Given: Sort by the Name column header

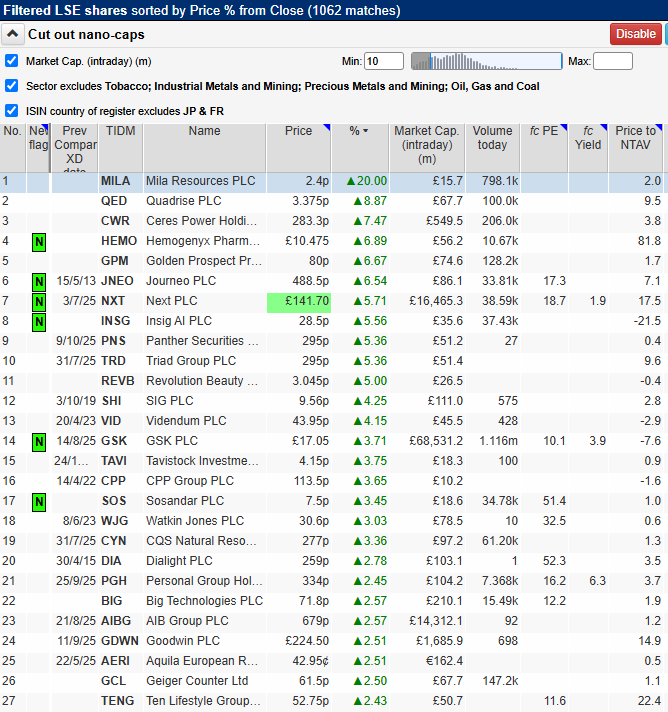Looking at the screenshot, I should click(x=204, y=148).
